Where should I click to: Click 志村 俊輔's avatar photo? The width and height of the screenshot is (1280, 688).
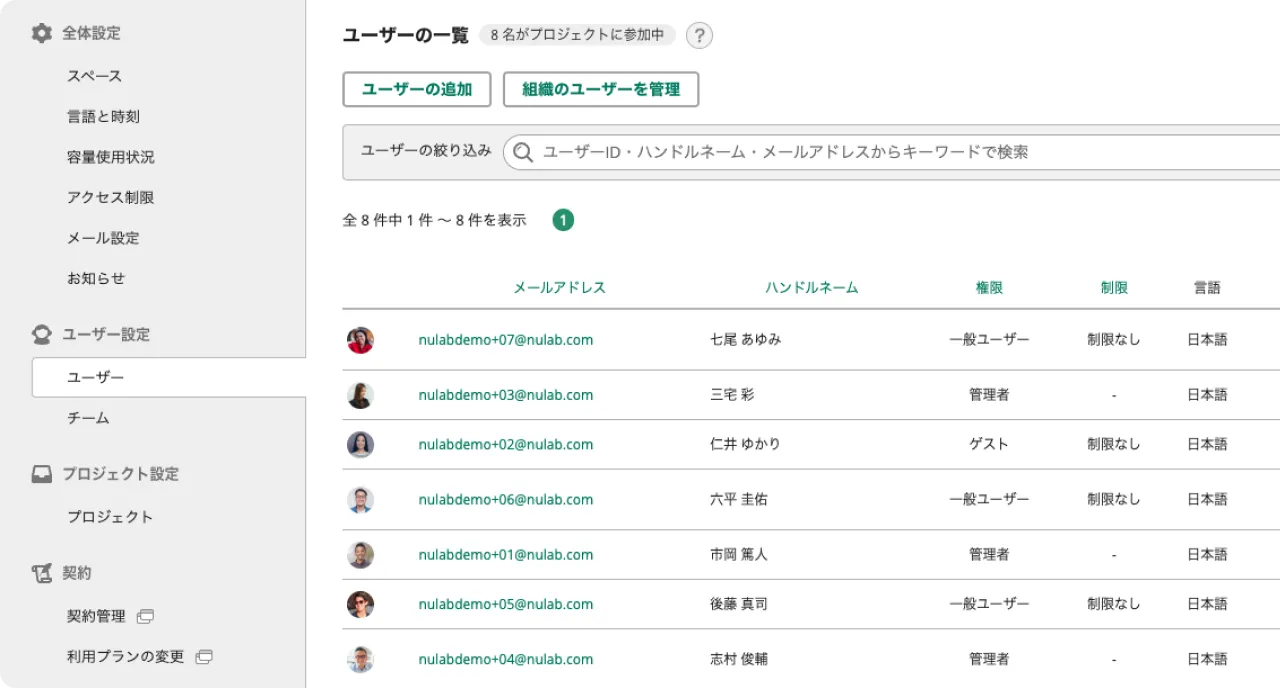(361, 659)
